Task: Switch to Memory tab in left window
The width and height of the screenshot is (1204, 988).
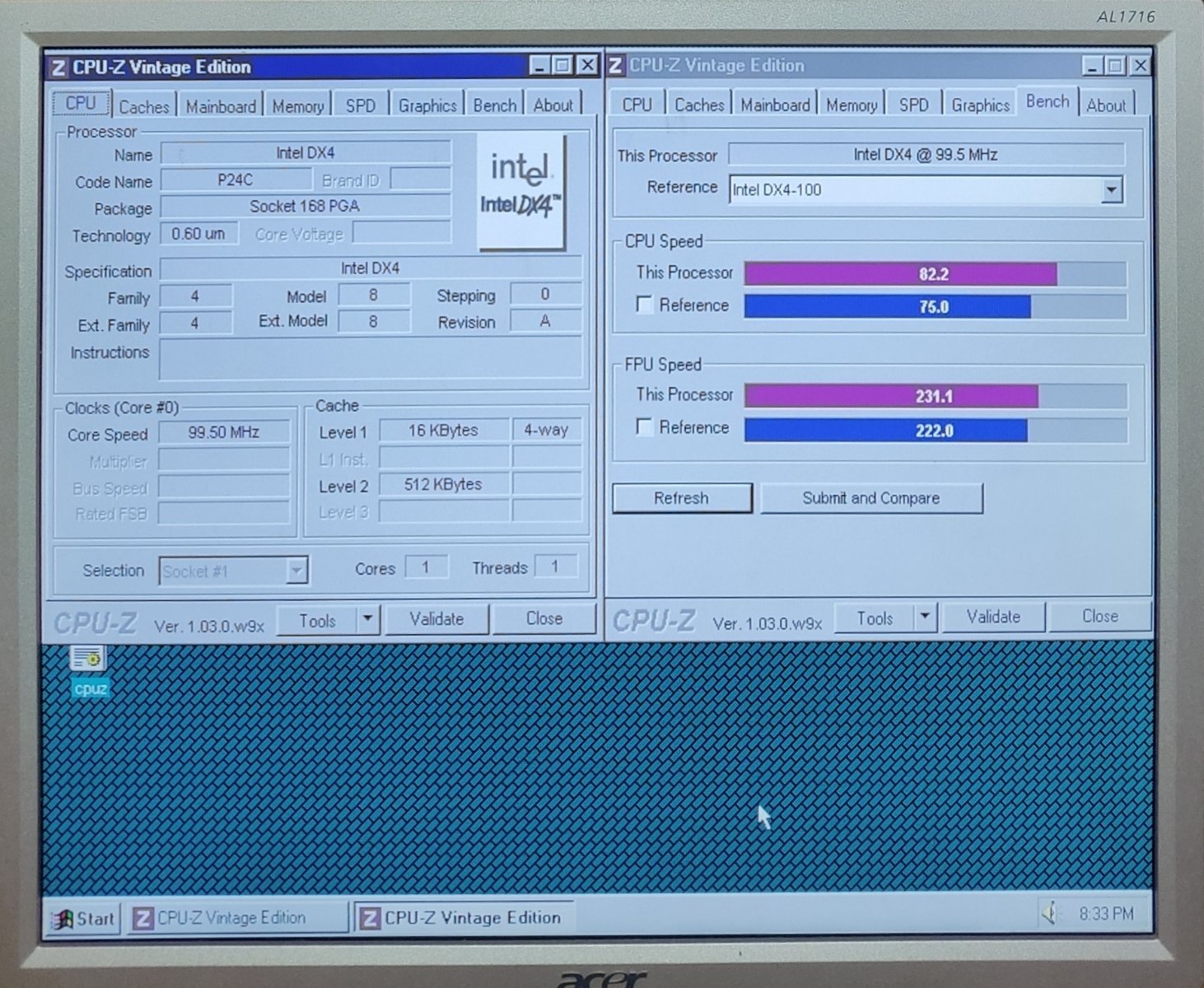Action: pyautogui.click(x=298, y=107)
